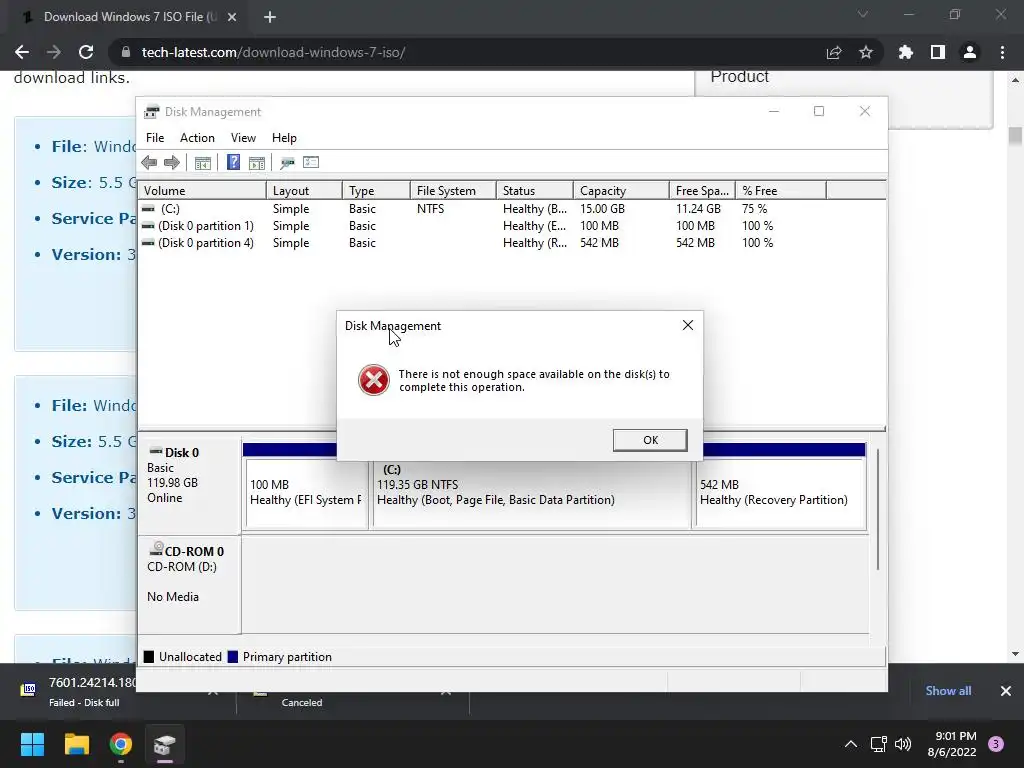1024x768 pixels.
Task: Select the (C:) 119.35 GB NTFS partition block
Action: pyautogui.click(x=532, y=492)
